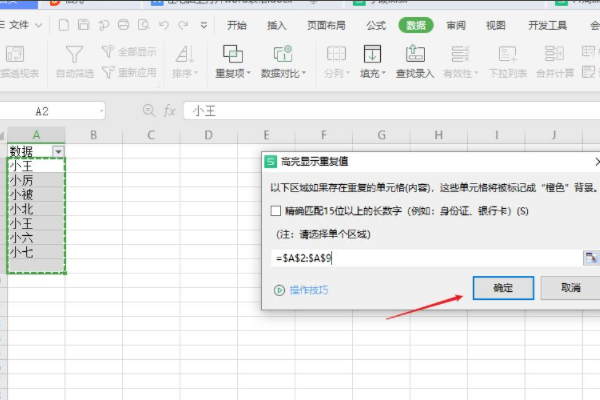Switch to the 视图 ribbon tab
The image size is (600, 400).
coord(496,25)
